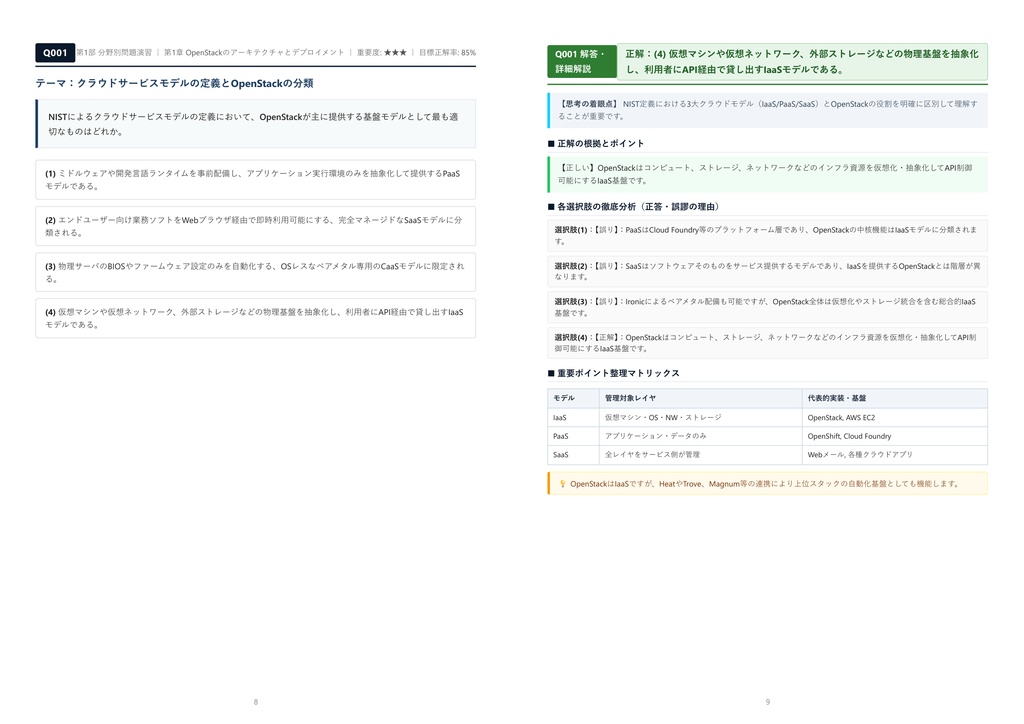Click the green '正解：(4)' answer box
This screenshot has width=1024, height=724.
coord(802,61)
